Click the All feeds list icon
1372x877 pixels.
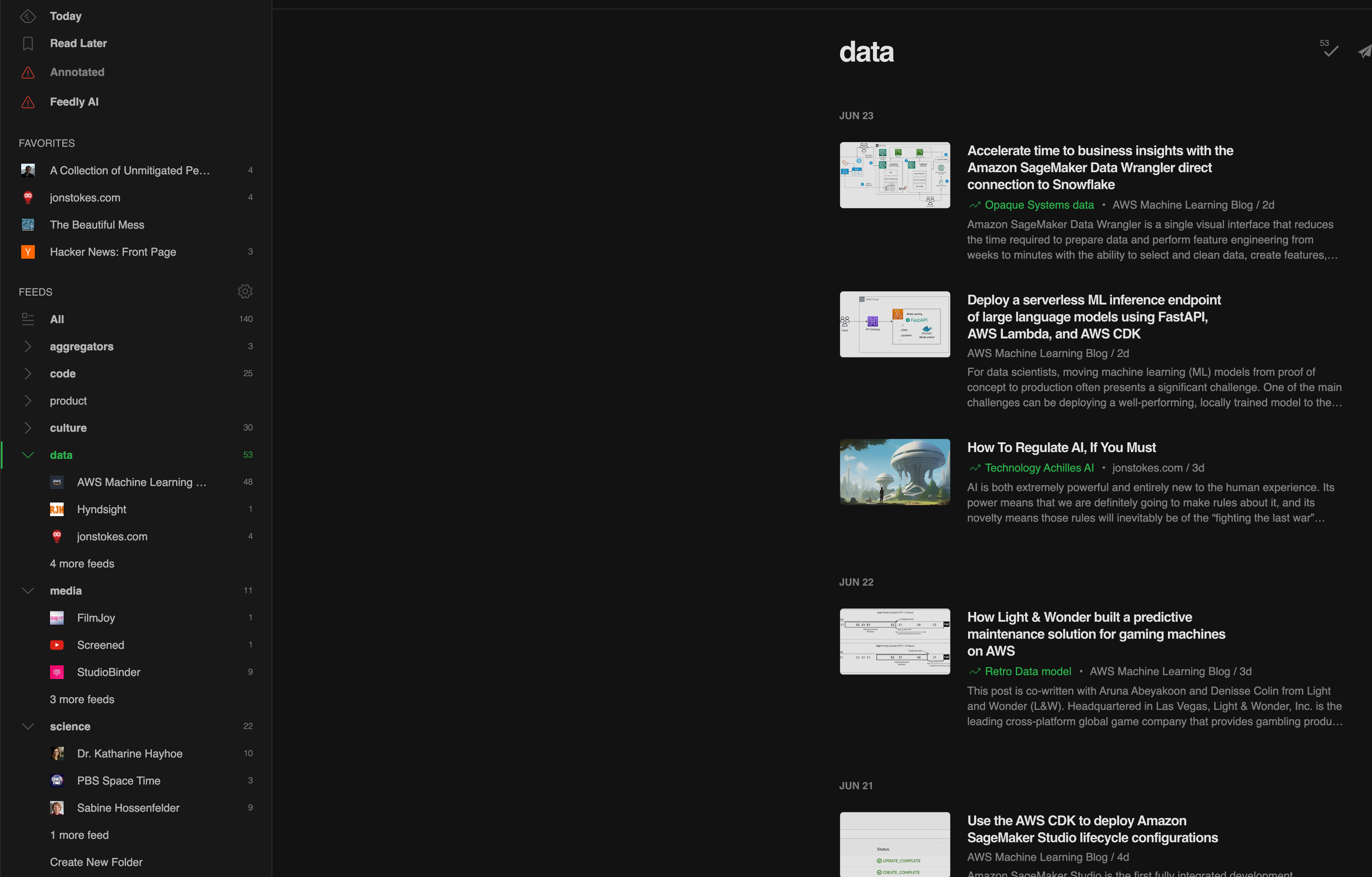click(x=28, y=319)
